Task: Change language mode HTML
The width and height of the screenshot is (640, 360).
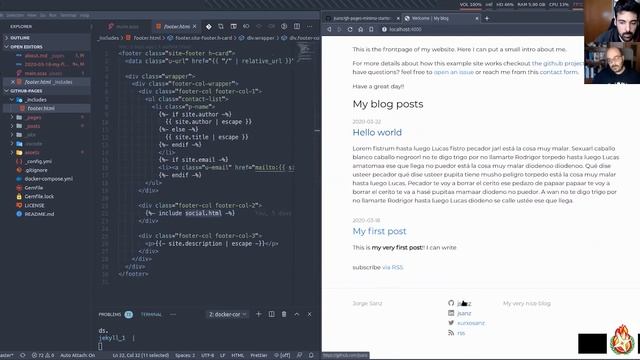Action: click(x=238, y=356)
